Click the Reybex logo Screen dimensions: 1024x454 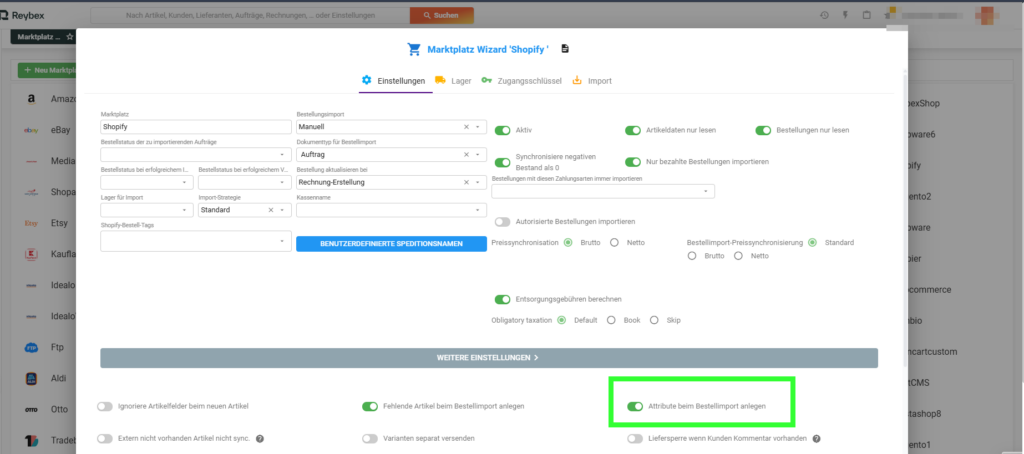22,14
